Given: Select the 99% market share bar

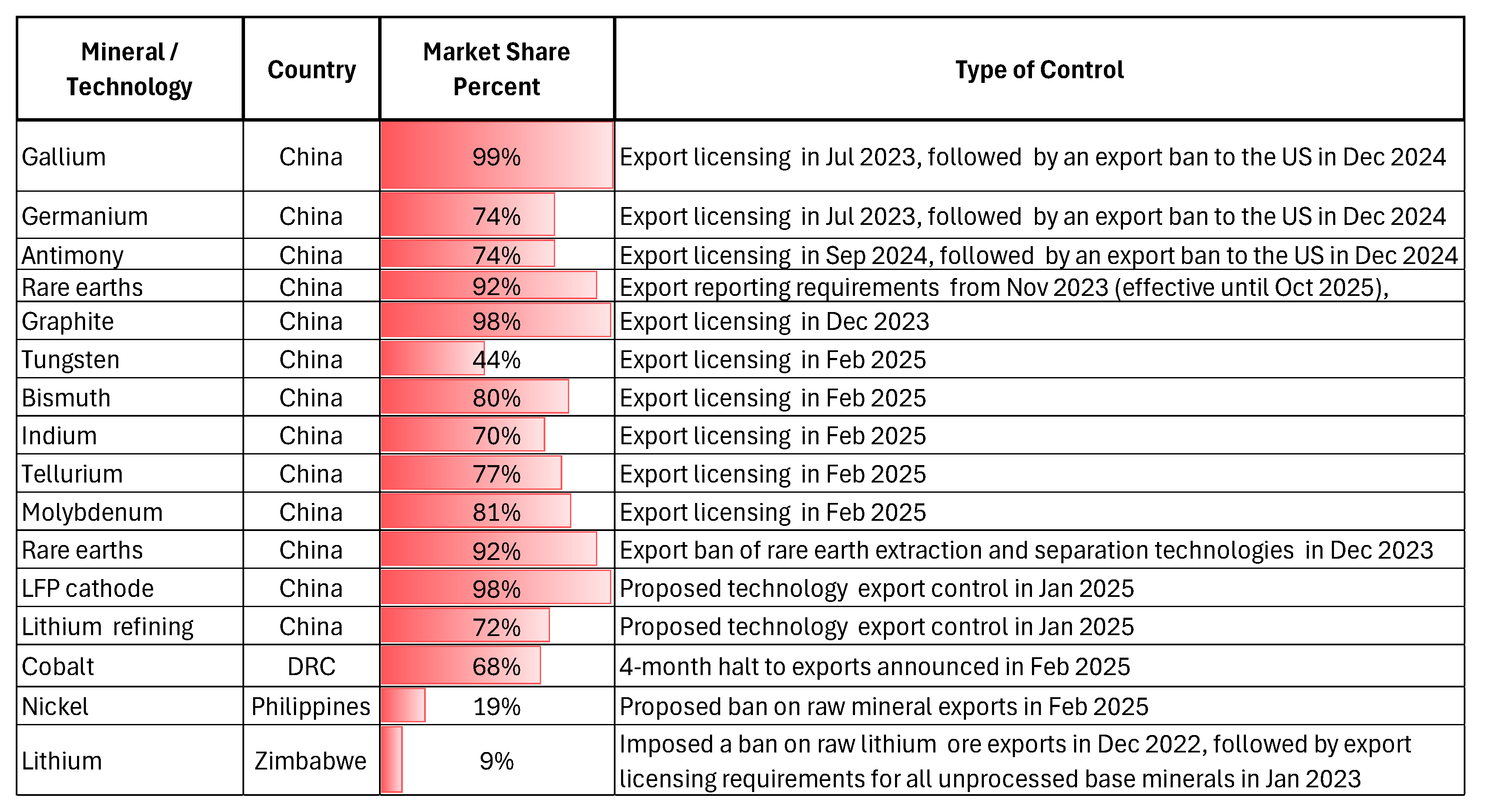Looking at the screenshot, I should pos(496,156).
